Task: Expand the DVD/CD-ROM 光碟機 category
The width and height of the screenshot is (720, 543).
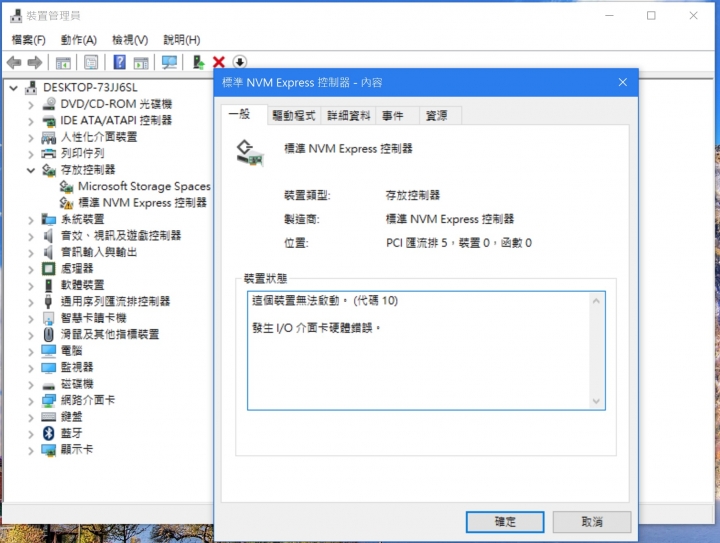Action: click(31, 105)
